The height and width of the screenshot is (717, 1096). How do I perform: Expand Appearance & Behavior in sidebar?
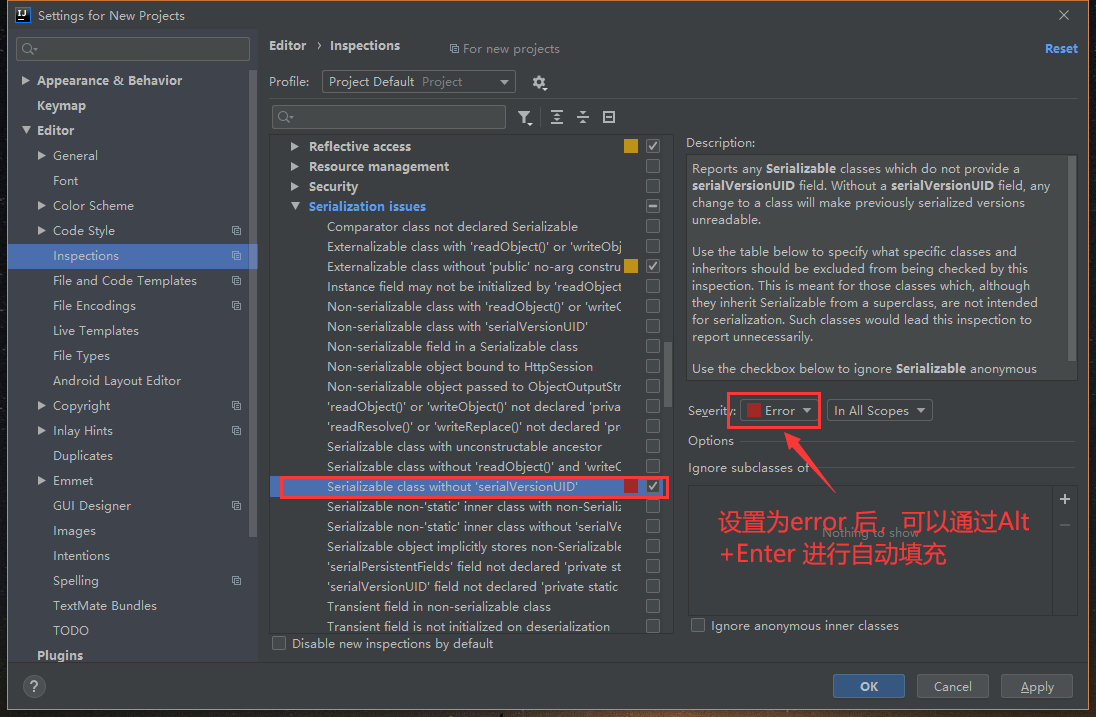pos(26,80)
